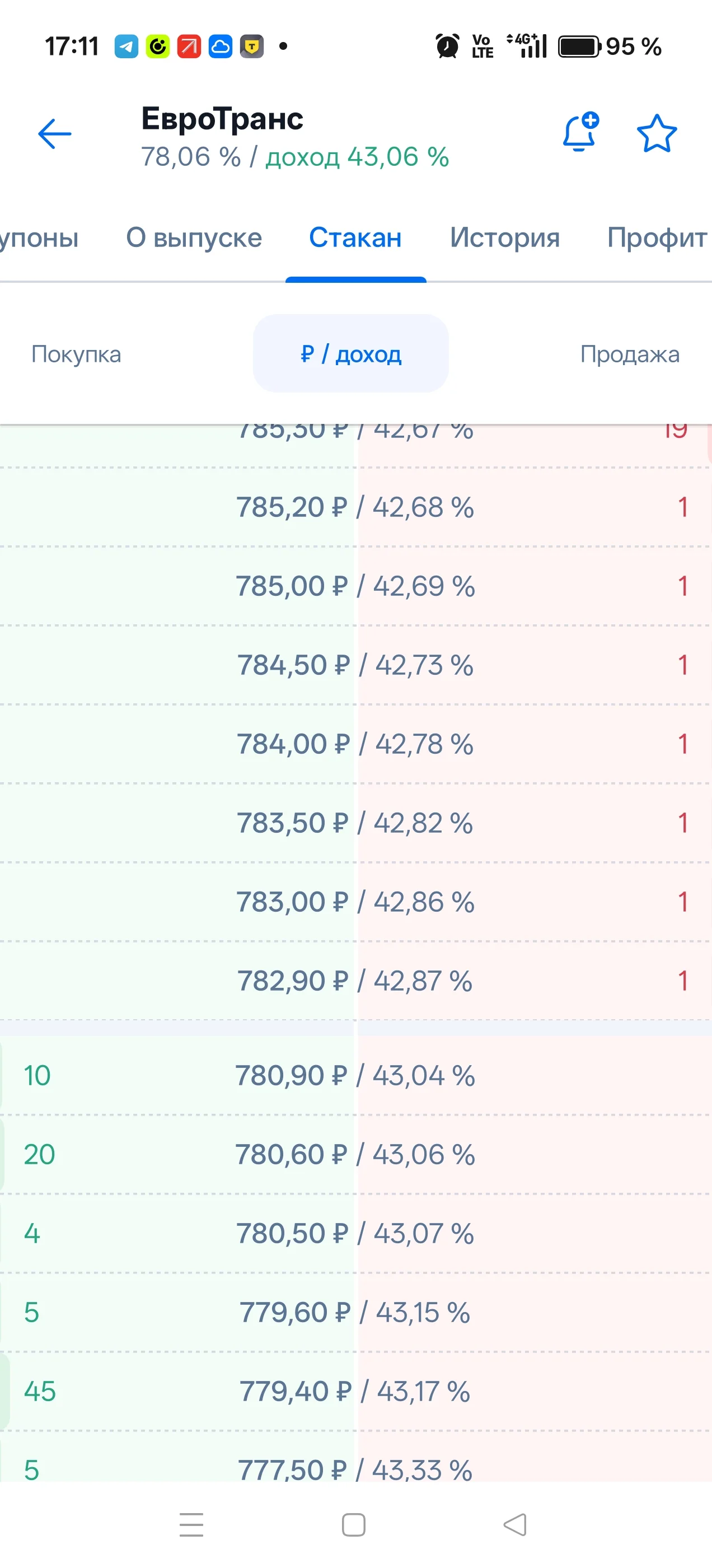Tap the alarm clock status icon
This screenshot has width=712, height=1568.
(447, 46)
